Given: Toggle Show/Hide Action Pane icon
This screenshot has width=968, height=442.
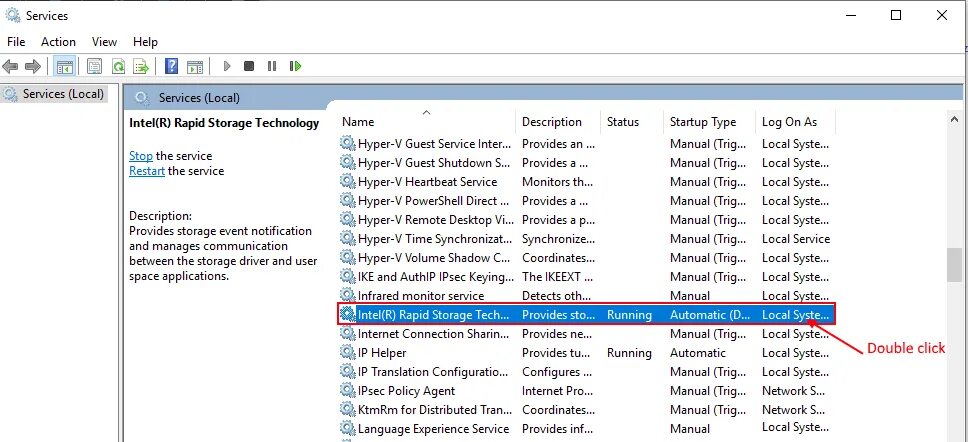Looking at the screenshot, I should point(195,66).
